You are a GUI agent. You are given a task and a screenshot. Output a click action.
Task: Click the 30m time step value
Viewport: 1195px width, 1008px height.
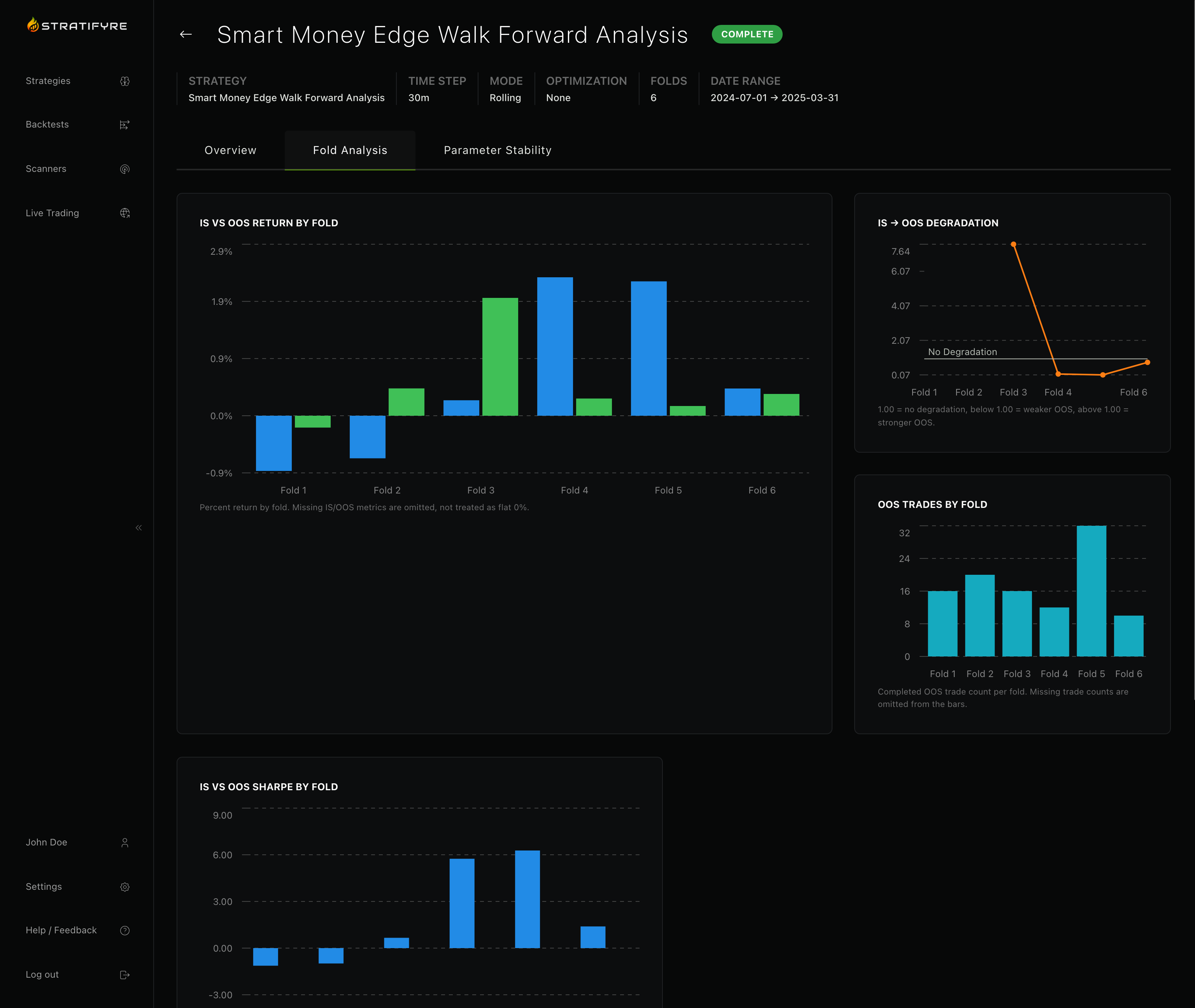pyautogui.click(x=418, y=98)
